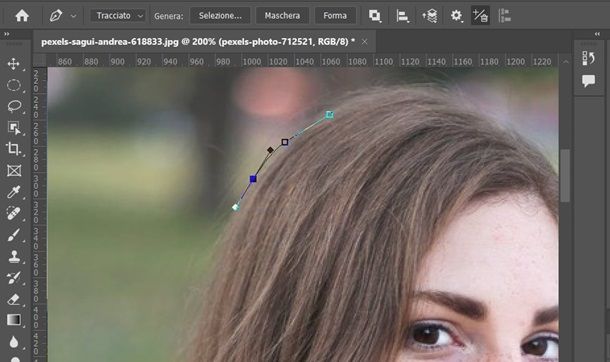Open the History panel icon
This screenshot has width=610, height=362.
[588, 58]
